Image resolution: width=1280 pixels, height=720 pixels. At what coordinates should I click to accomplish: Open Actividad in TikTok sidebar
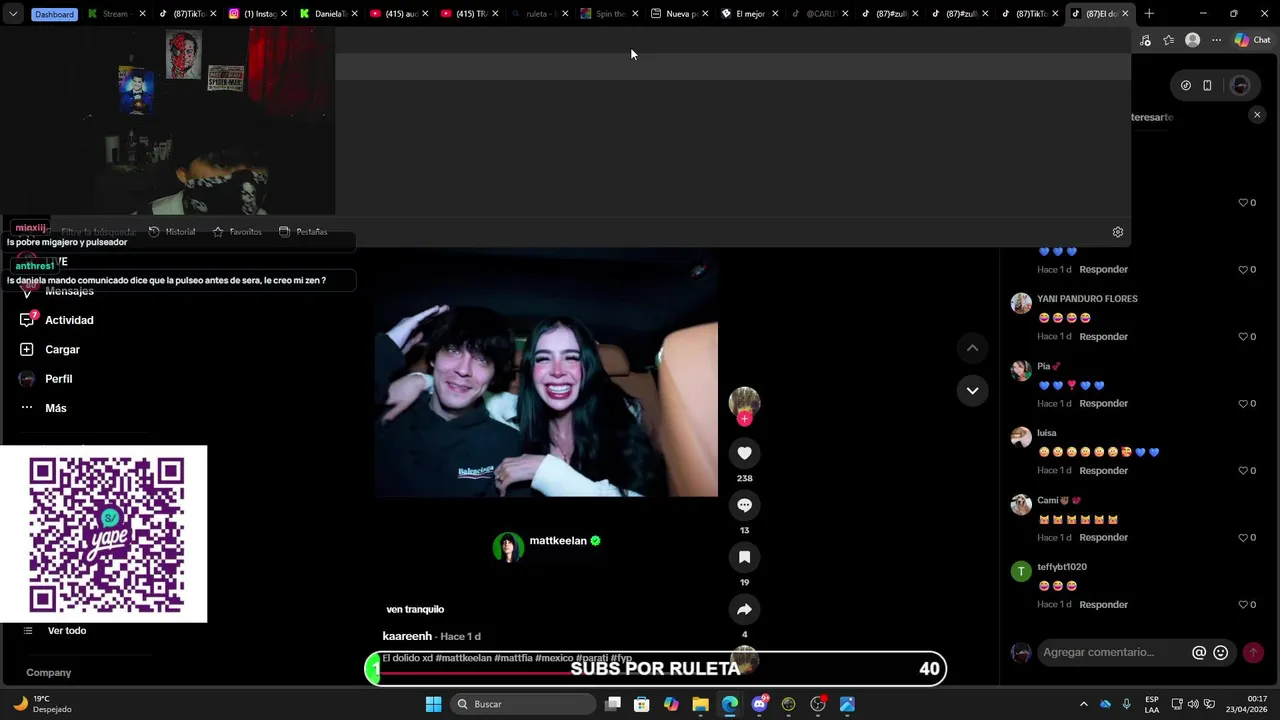[69, 320]
